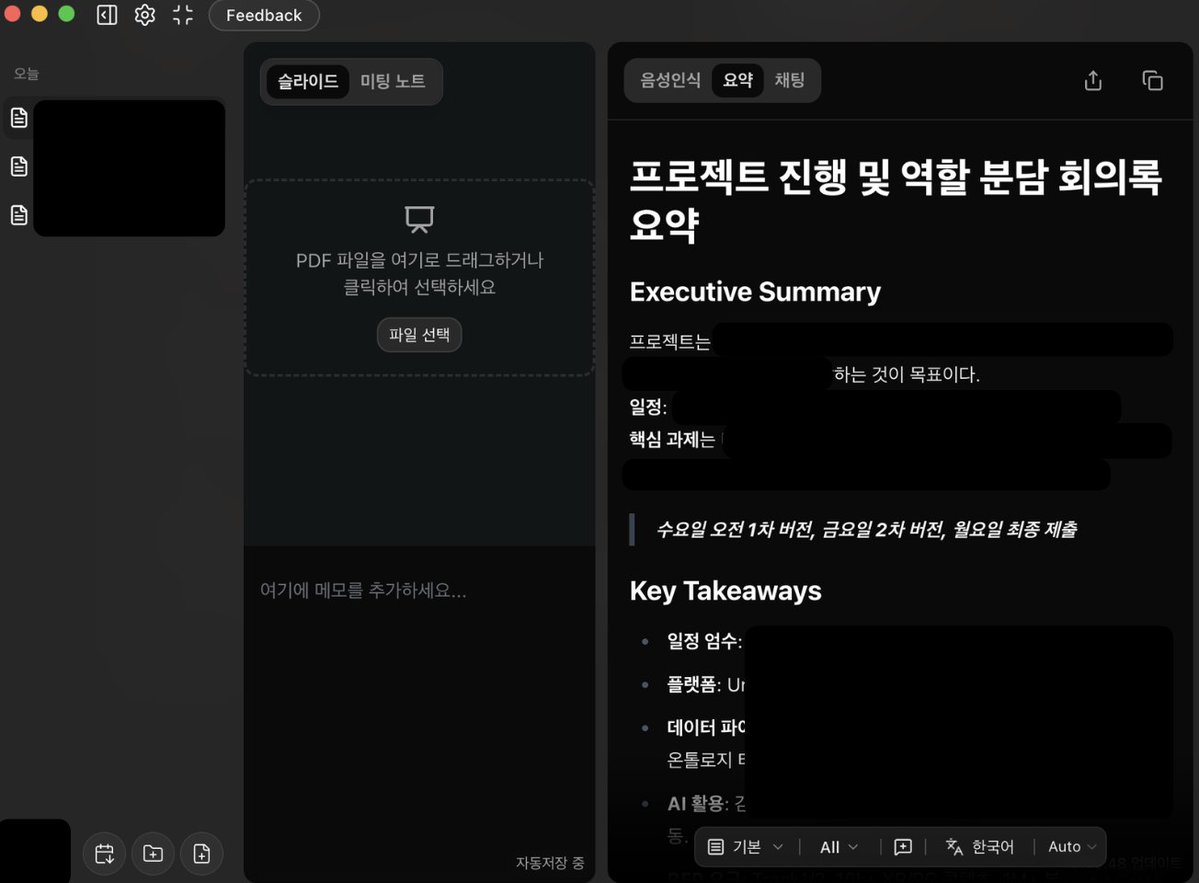Click the share export icon

click(1093, 81)
